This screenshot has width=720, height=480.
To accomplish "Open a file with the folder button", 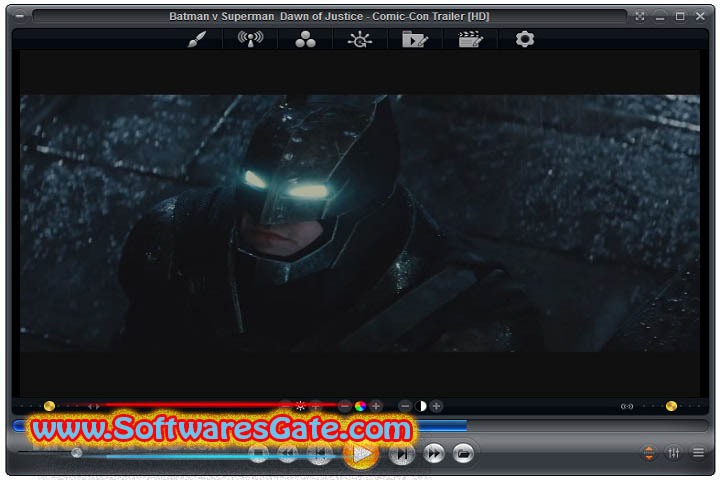I will pyautogui.click(x=463, y=454).
